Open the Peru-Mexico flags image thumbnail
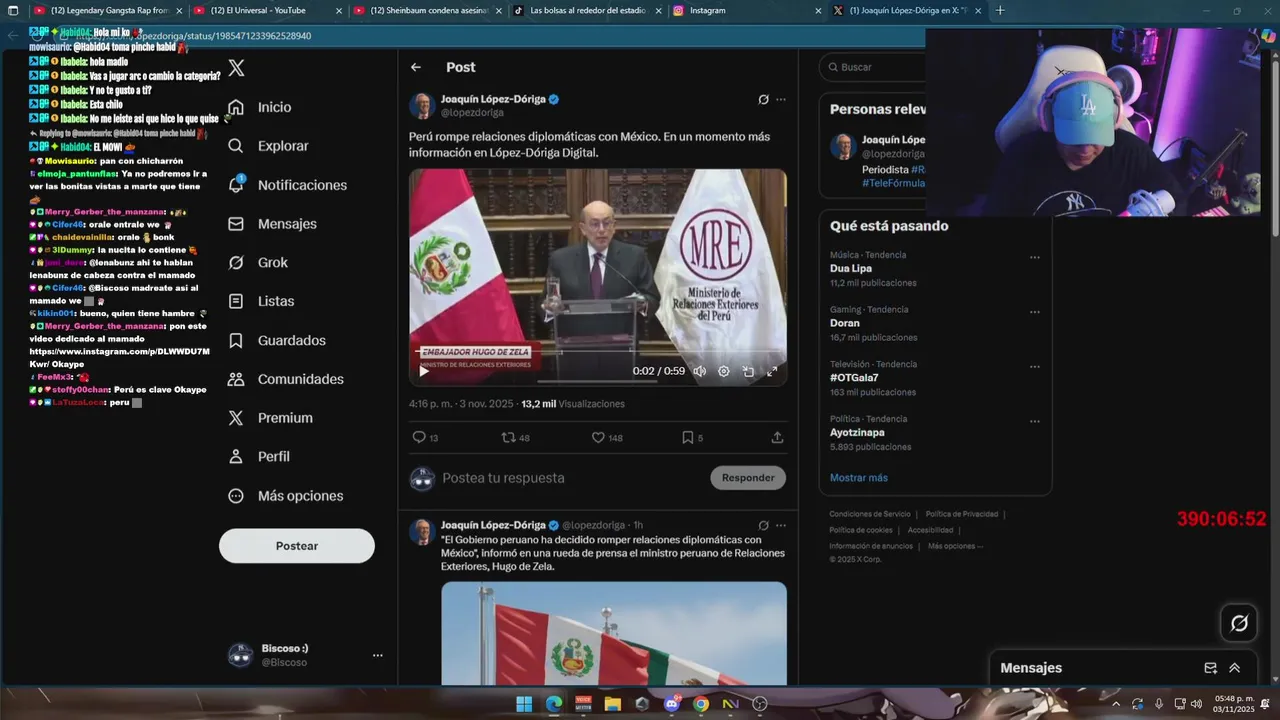The width and height of the screenshot is (1280, 720). point(614,633)
